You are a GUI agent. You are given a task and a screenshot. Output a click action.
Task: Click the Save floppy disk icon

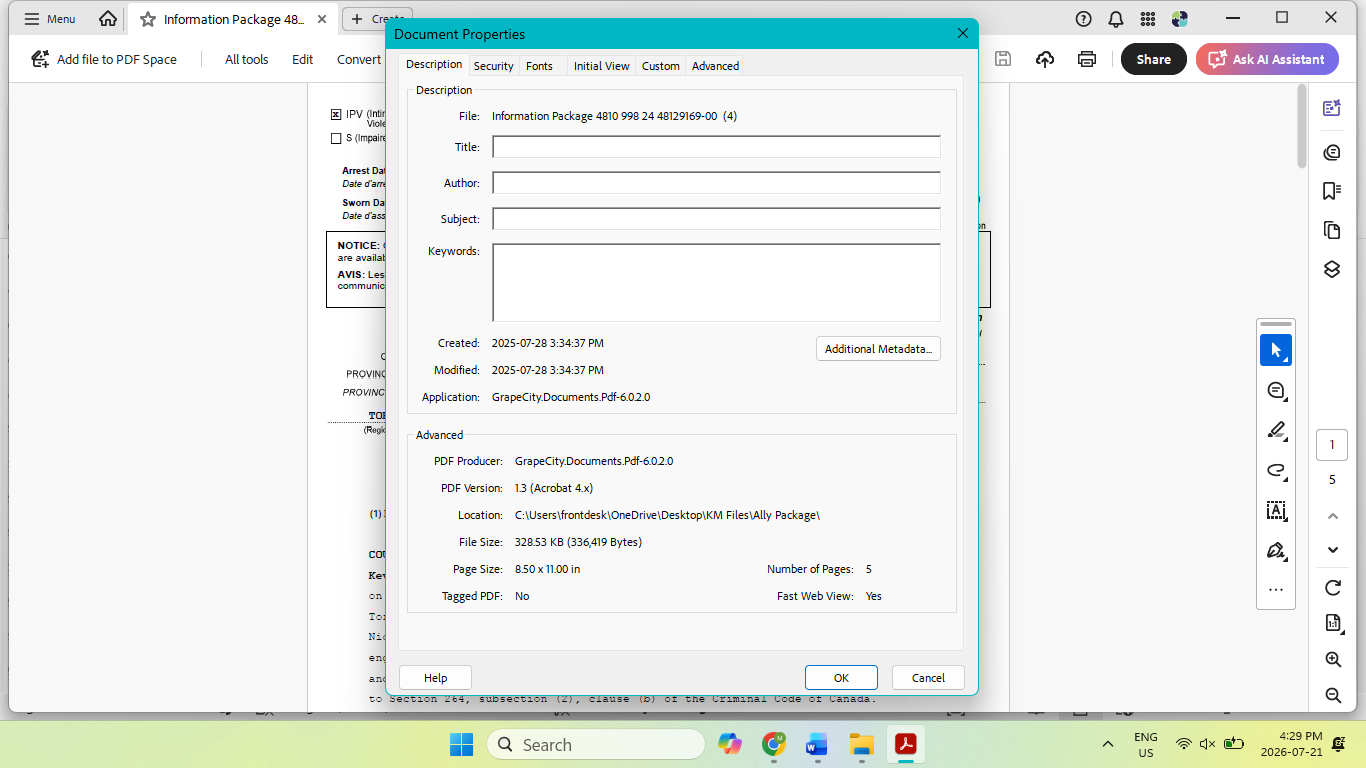click(x=1003, y=59)
